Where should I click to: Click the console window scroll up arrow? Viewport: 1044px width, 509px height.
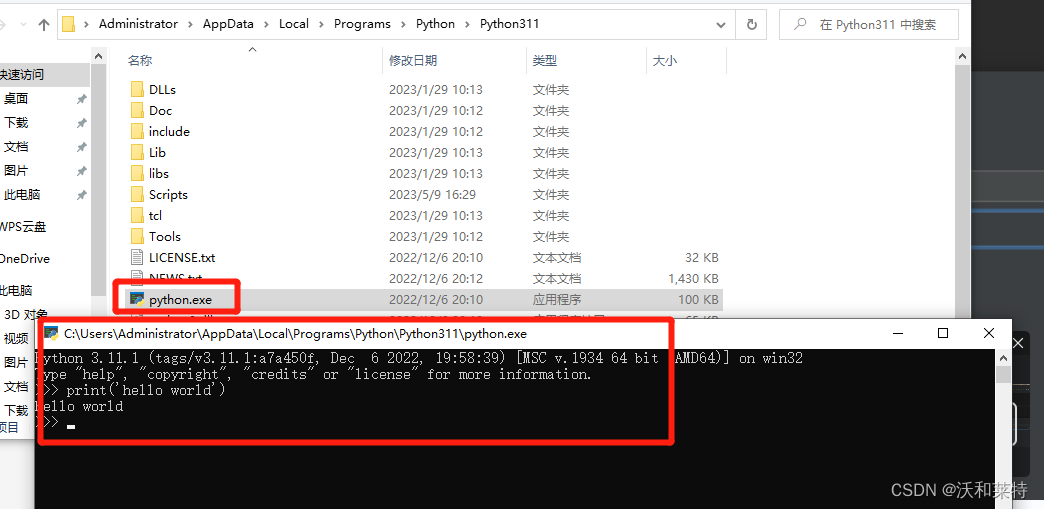pos(1004,356)
